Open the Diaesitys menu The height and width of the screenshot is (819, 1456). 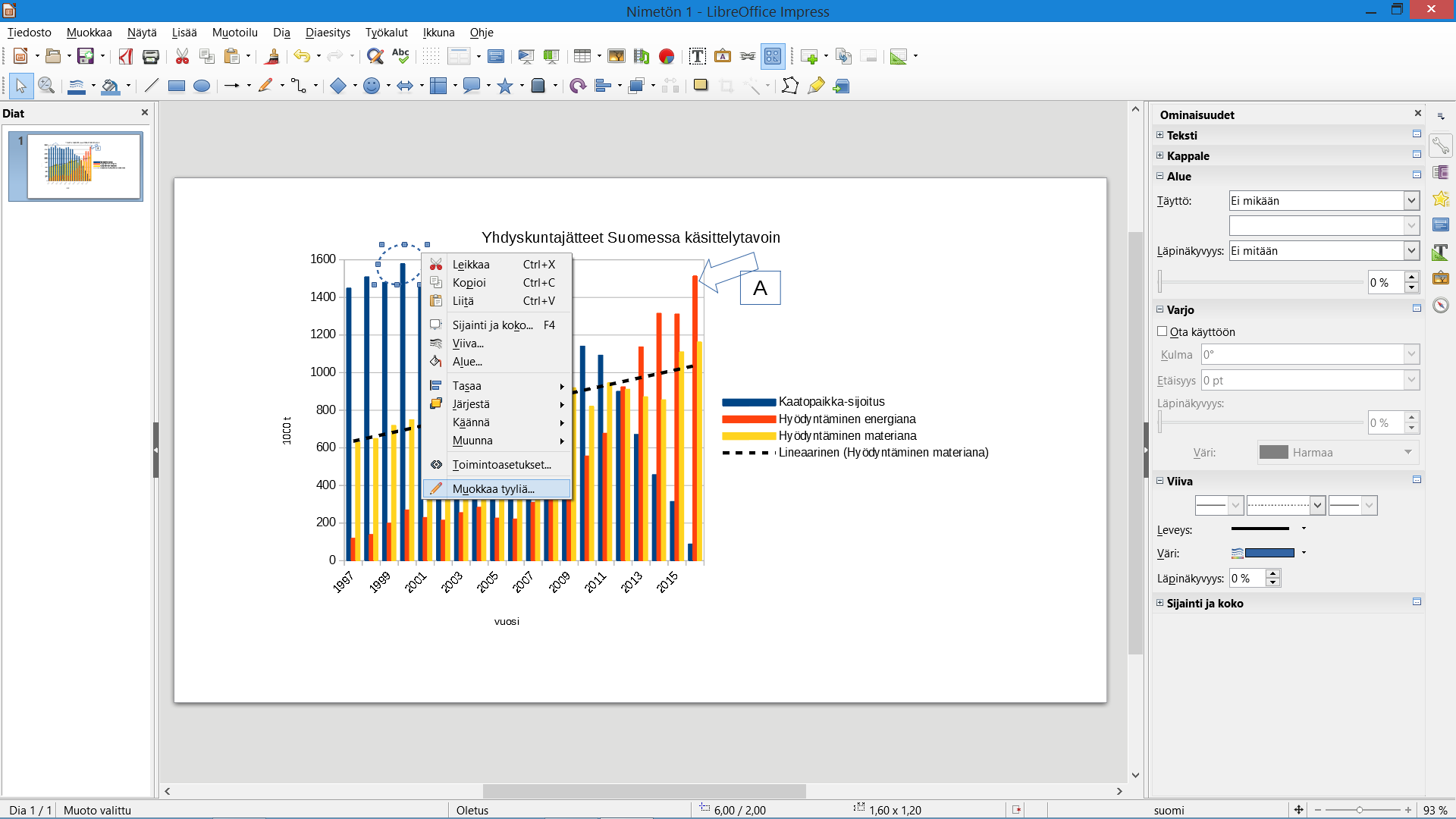(328, 33)
